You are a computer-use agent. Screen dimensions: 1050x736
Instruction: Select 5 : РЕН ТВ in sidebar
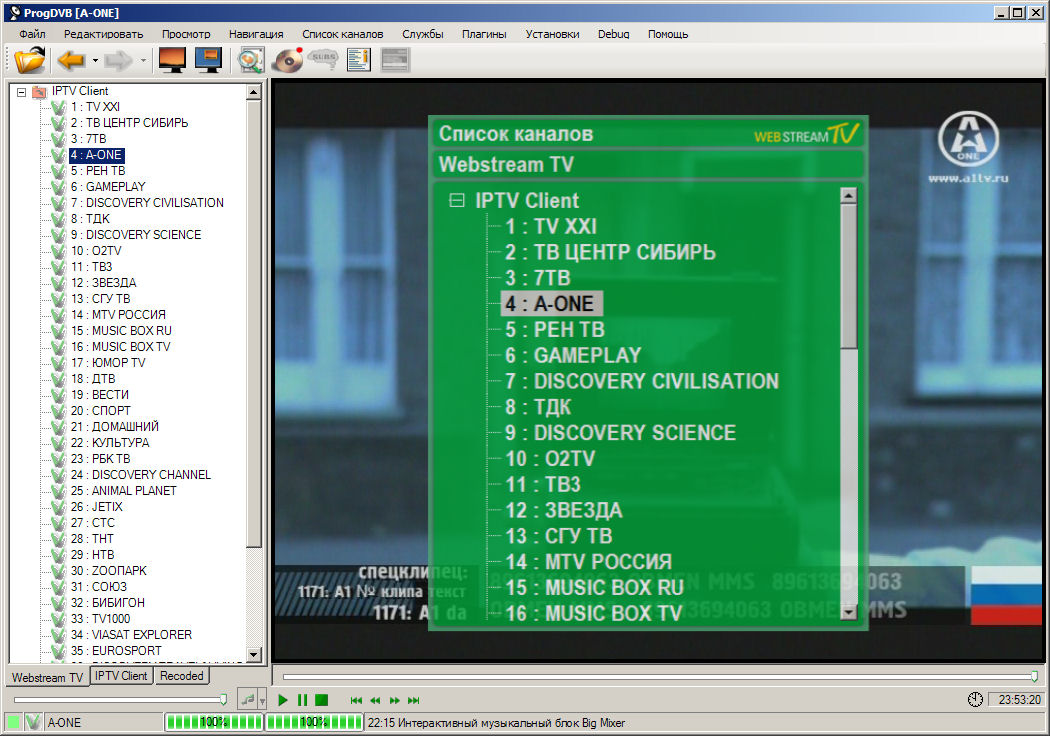[98, 171]
